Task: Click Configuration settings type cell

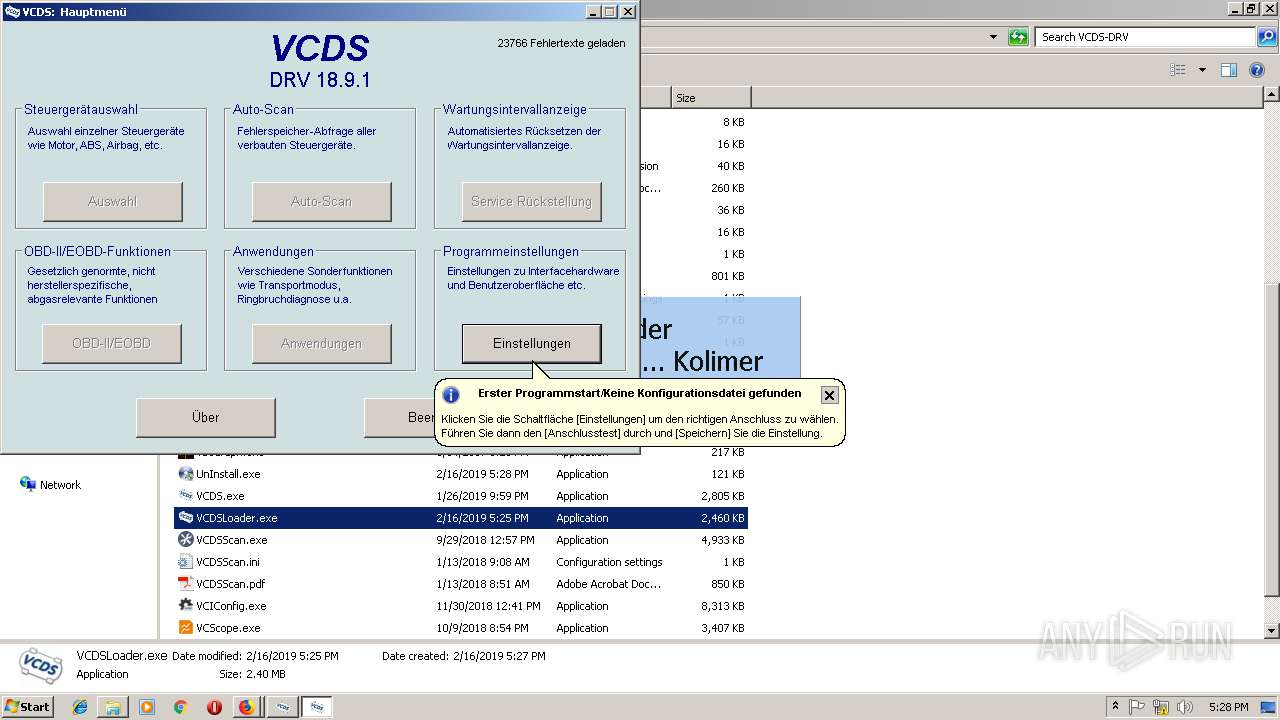Action: 609,562
